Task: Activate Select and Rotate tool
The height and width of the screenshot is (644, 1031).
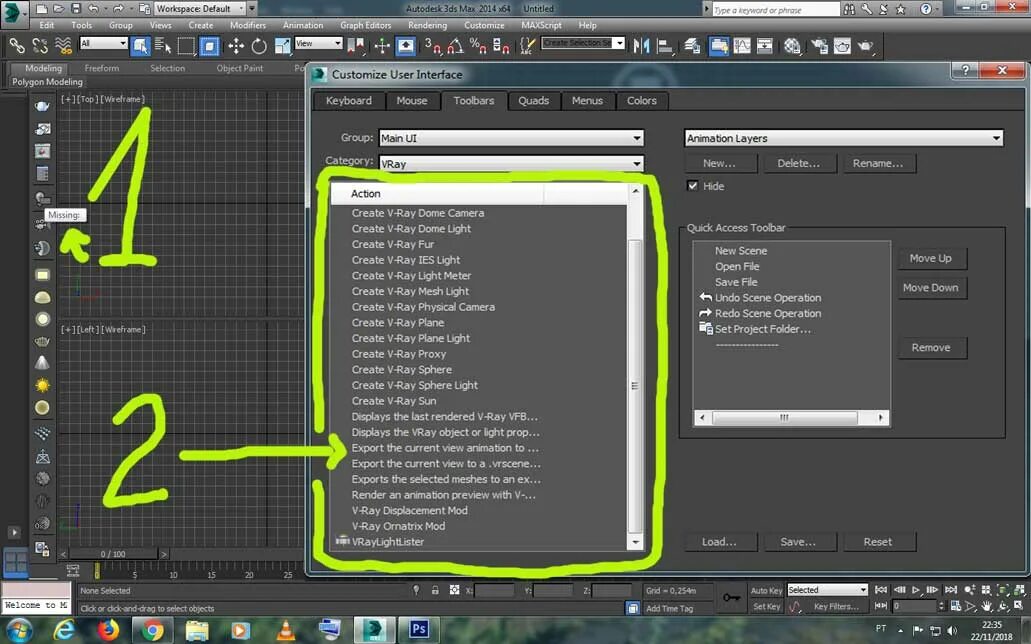Action: [x=259, y=45]
